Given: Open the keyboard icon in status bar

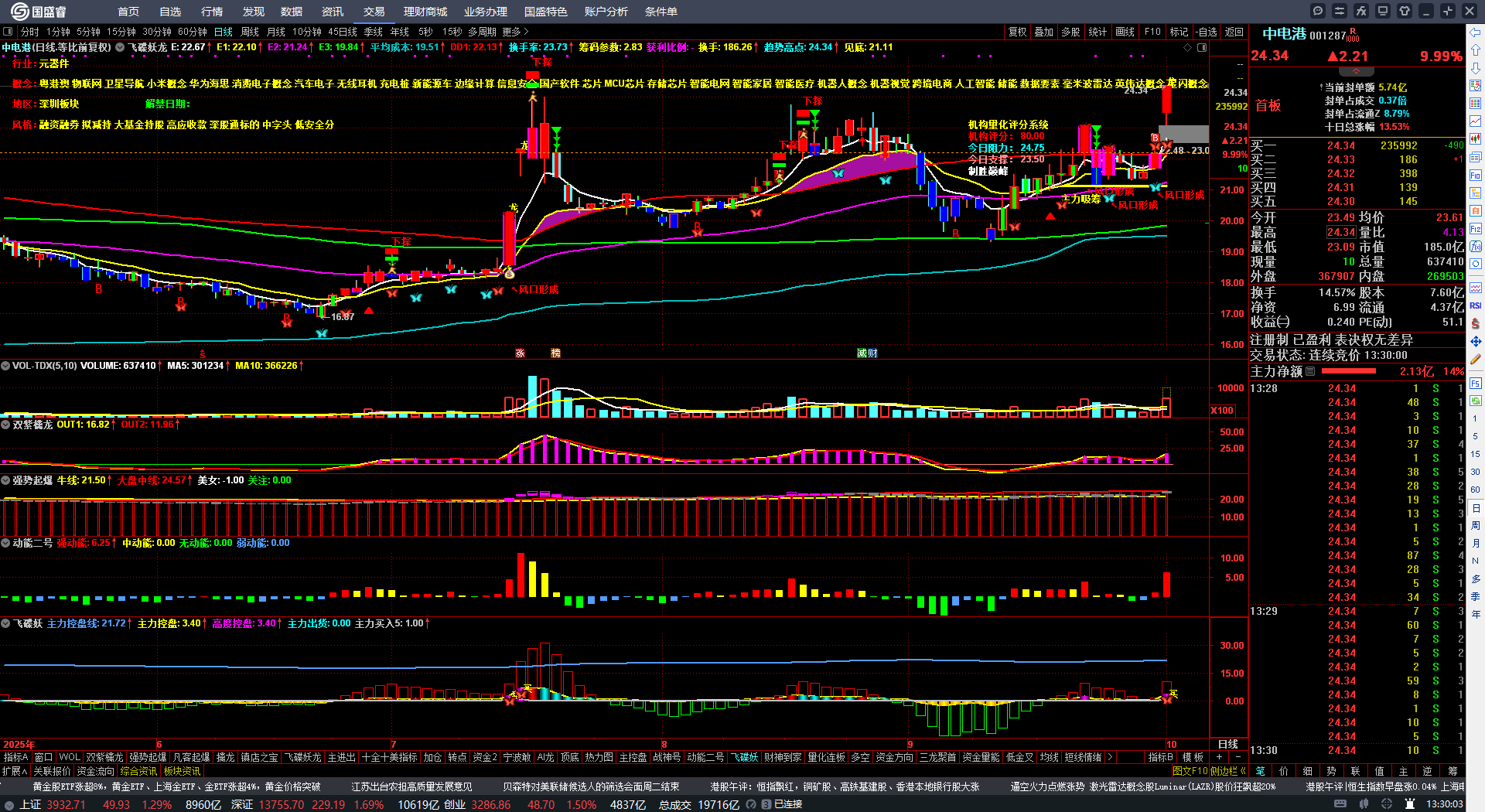Looking at the screenshot, I should [x=1340, y=804].
